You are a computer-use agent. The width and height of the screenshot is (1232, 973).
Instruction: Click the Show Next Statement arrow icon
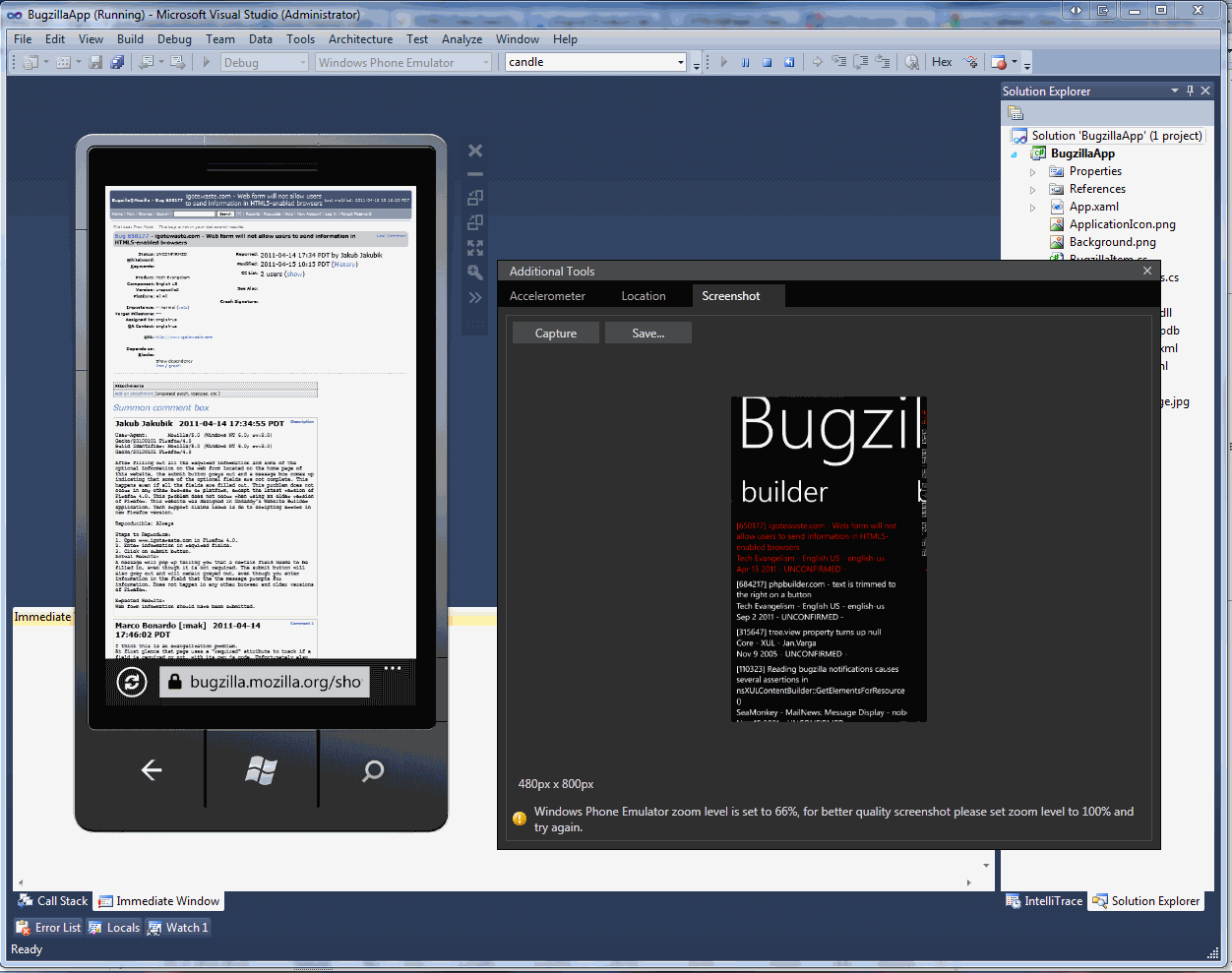(x=818, y=62)
